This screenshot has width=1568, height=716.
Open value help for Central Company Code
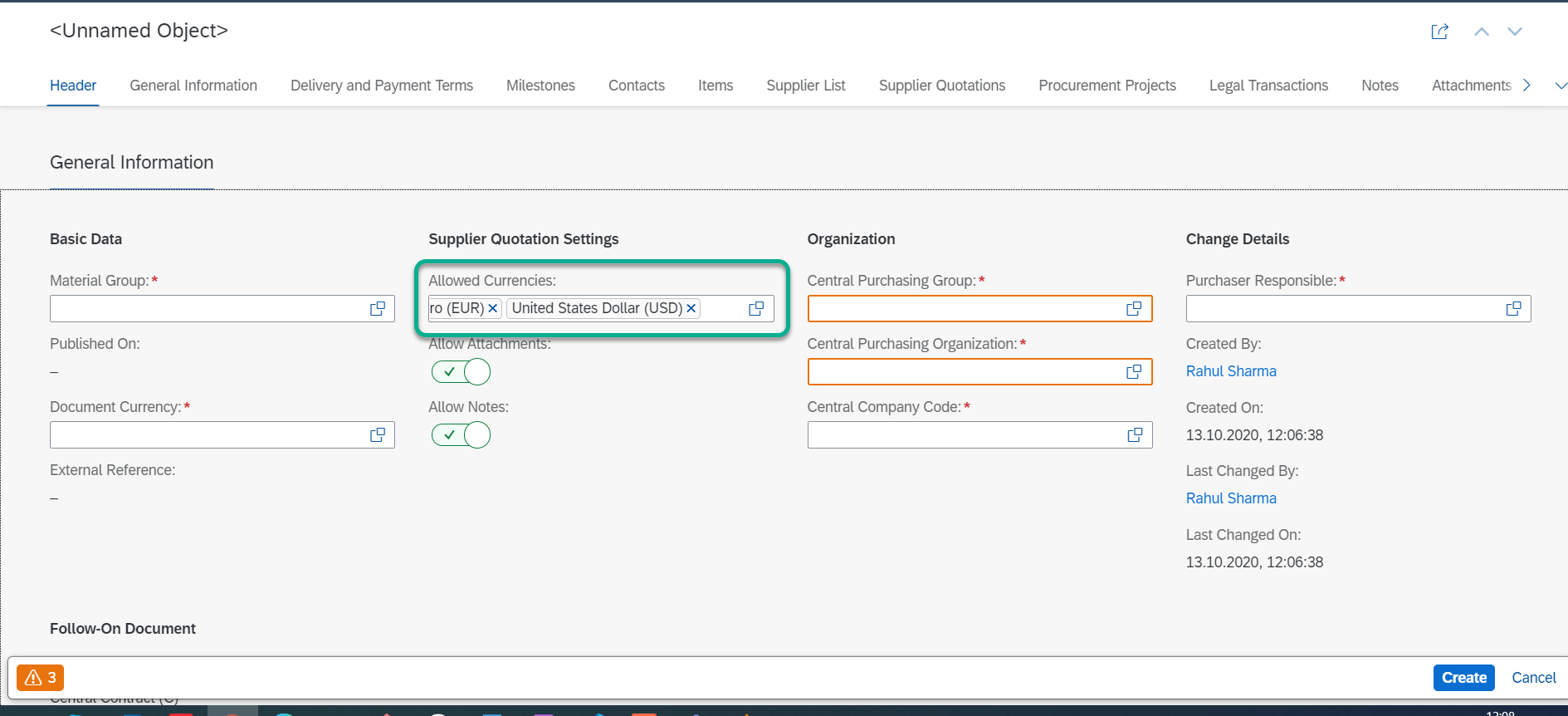[1134, 435]
